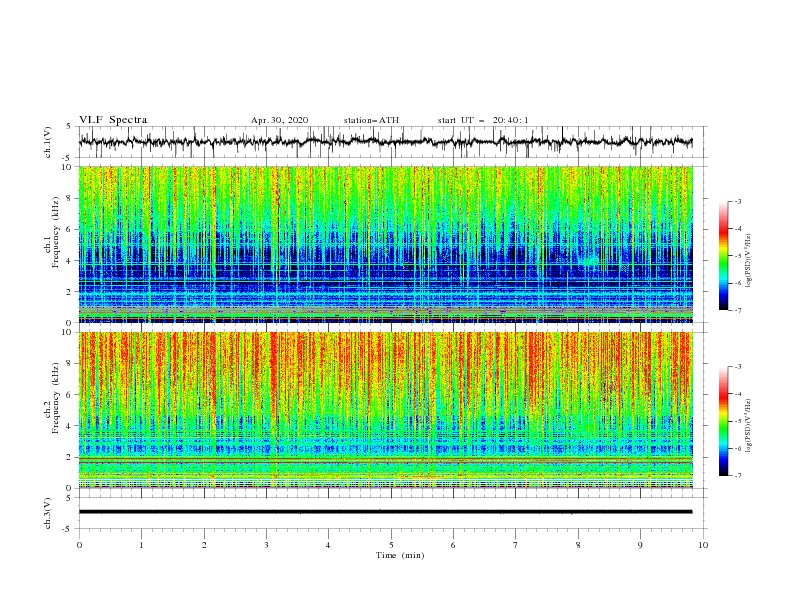This screenshot has height=612, width=792.
Task: Click the ch.1 spectrogram panel
Action: (386, 244)
